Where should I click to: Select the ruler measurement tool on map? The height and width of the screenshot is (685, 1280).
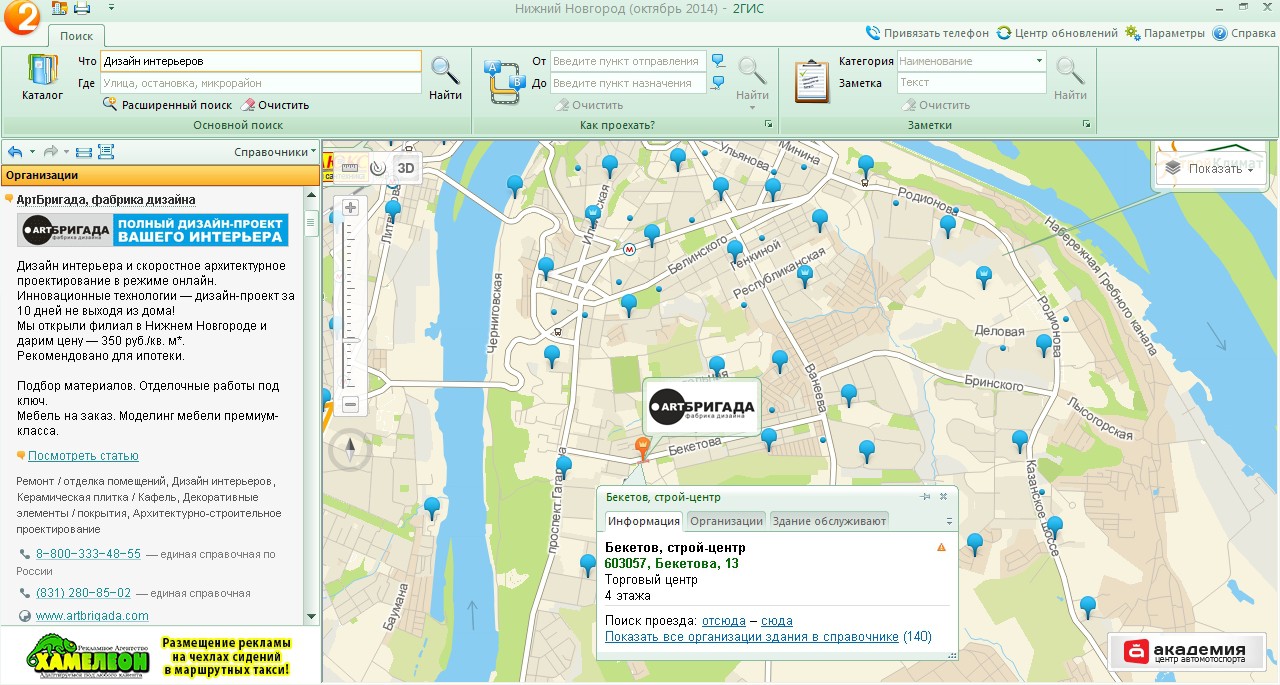(x=350, y=168)
